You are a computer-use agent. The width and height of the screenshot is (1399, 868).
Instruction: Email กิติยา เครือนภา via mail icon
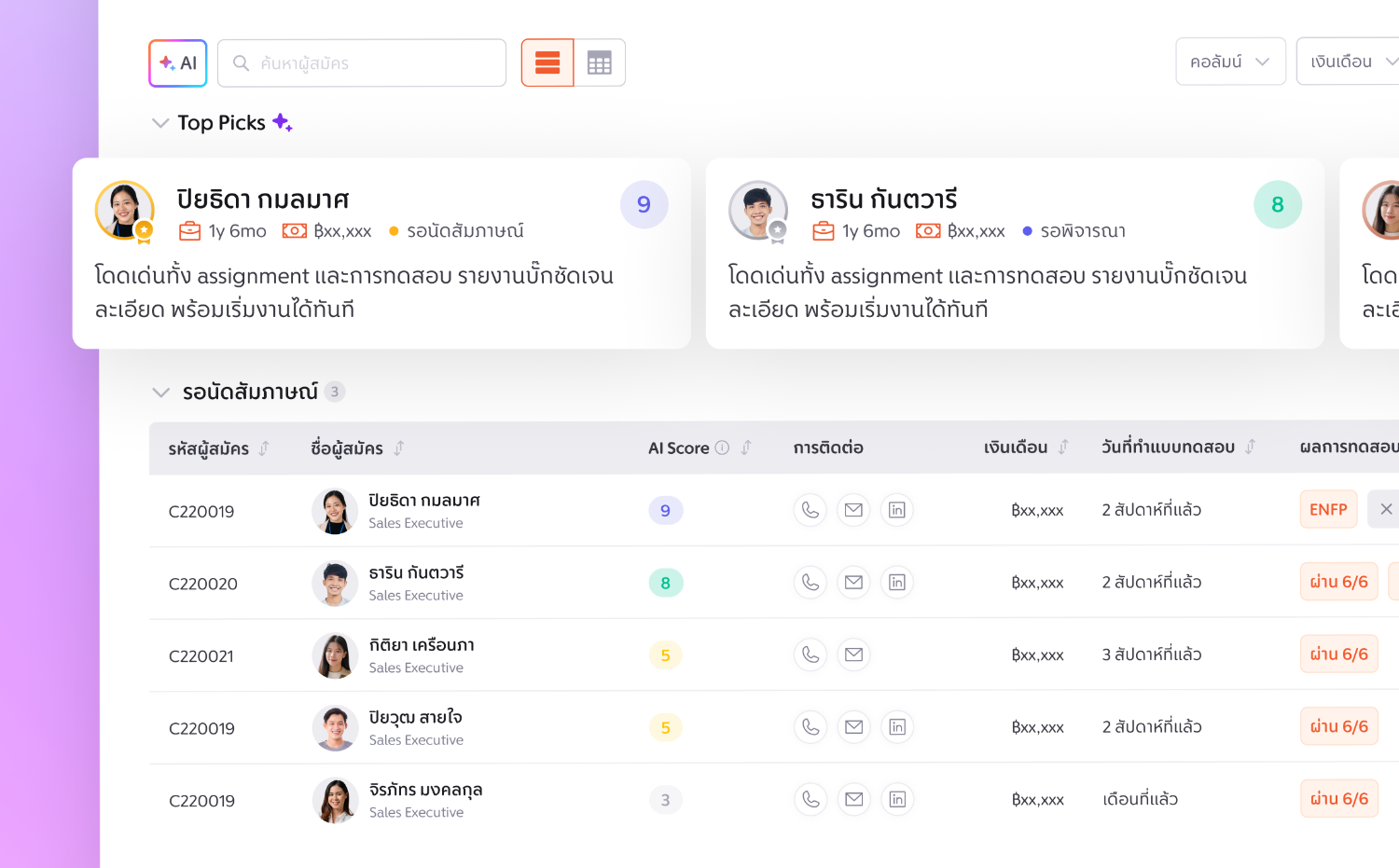(853, 654)
